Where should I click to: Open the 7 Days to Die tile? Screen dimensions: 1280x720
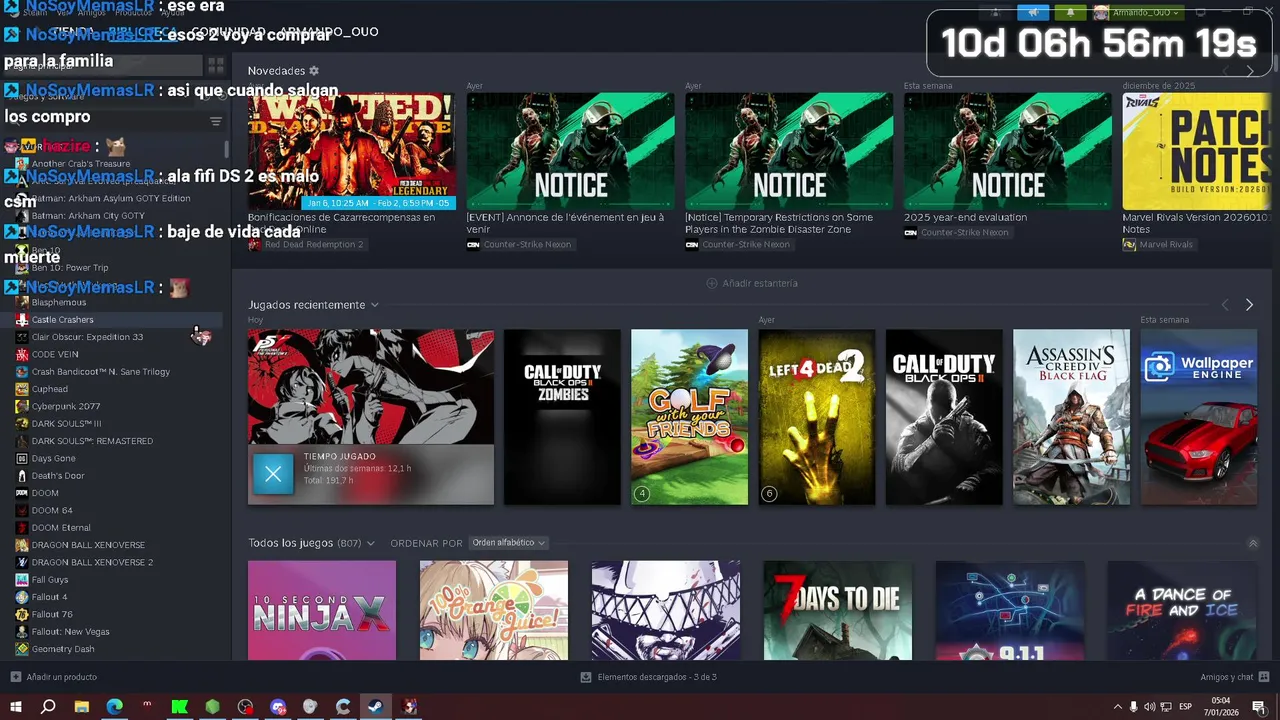point(838,610)
